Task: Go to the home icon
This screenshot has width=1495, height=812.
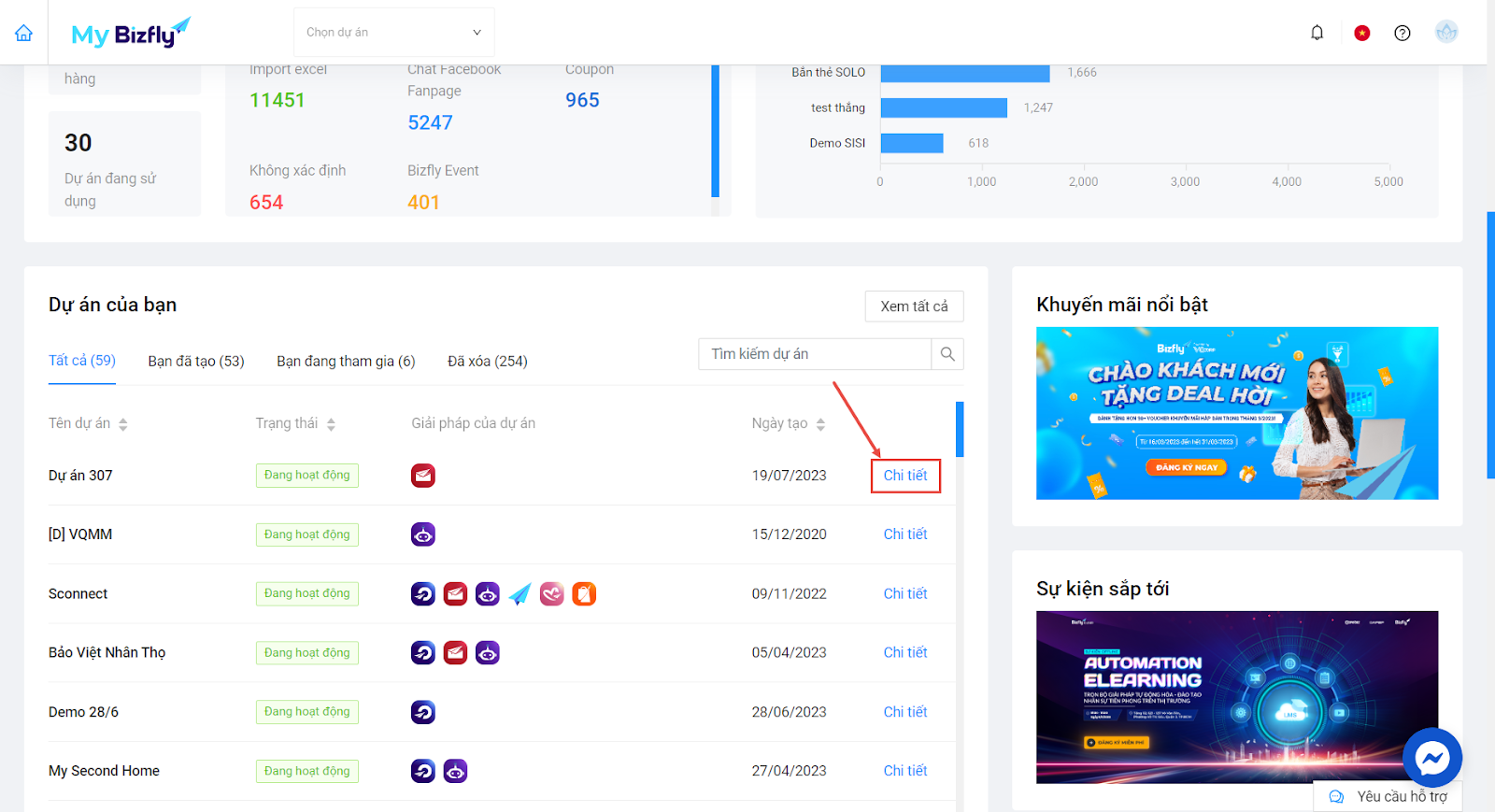Action: click(23, 33)
